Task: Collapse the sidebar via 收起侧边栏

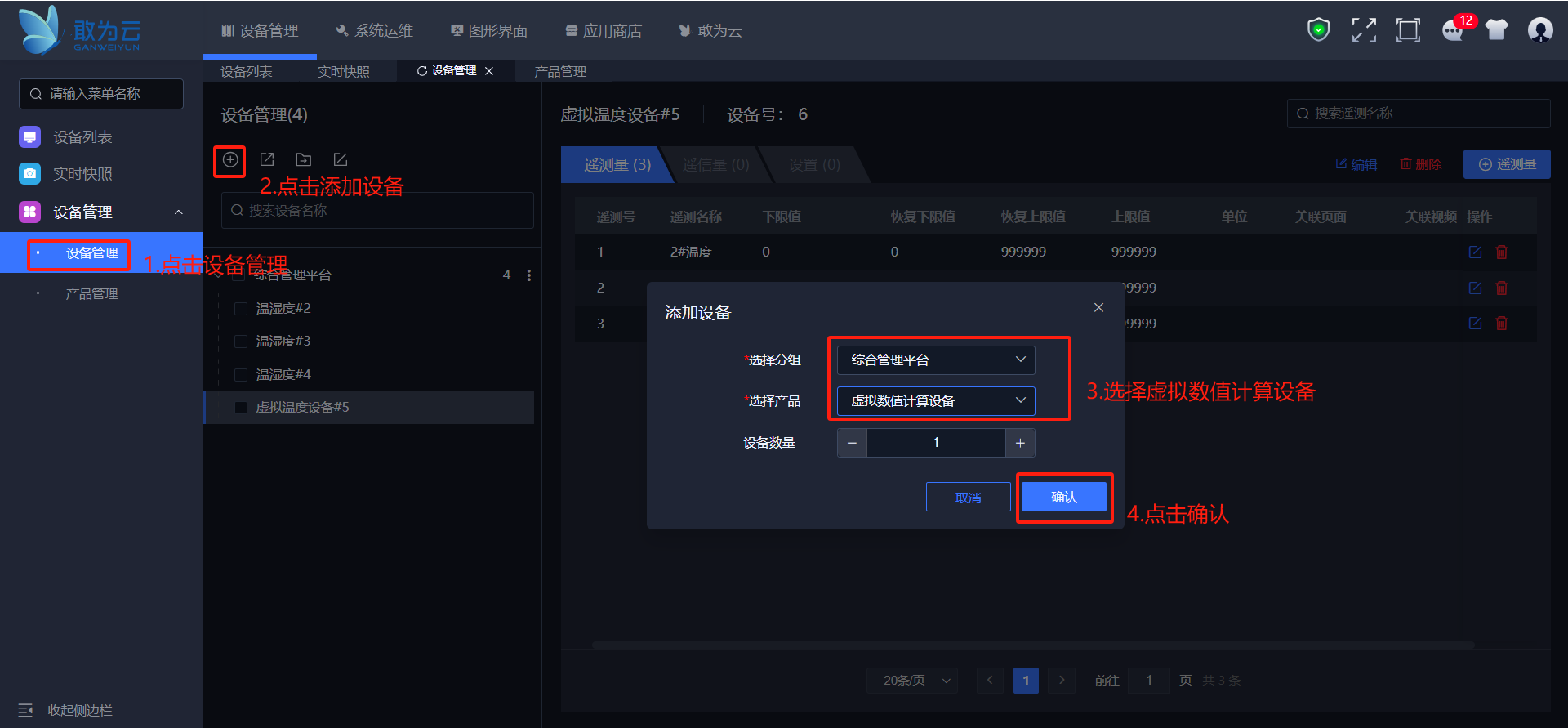Action: click(x=65, y=710)
